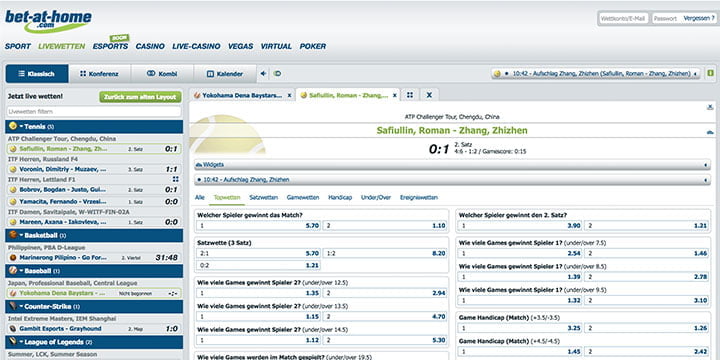Switch to Kombi view
This screenshot has height=360, width=720.
pos(162,73)
